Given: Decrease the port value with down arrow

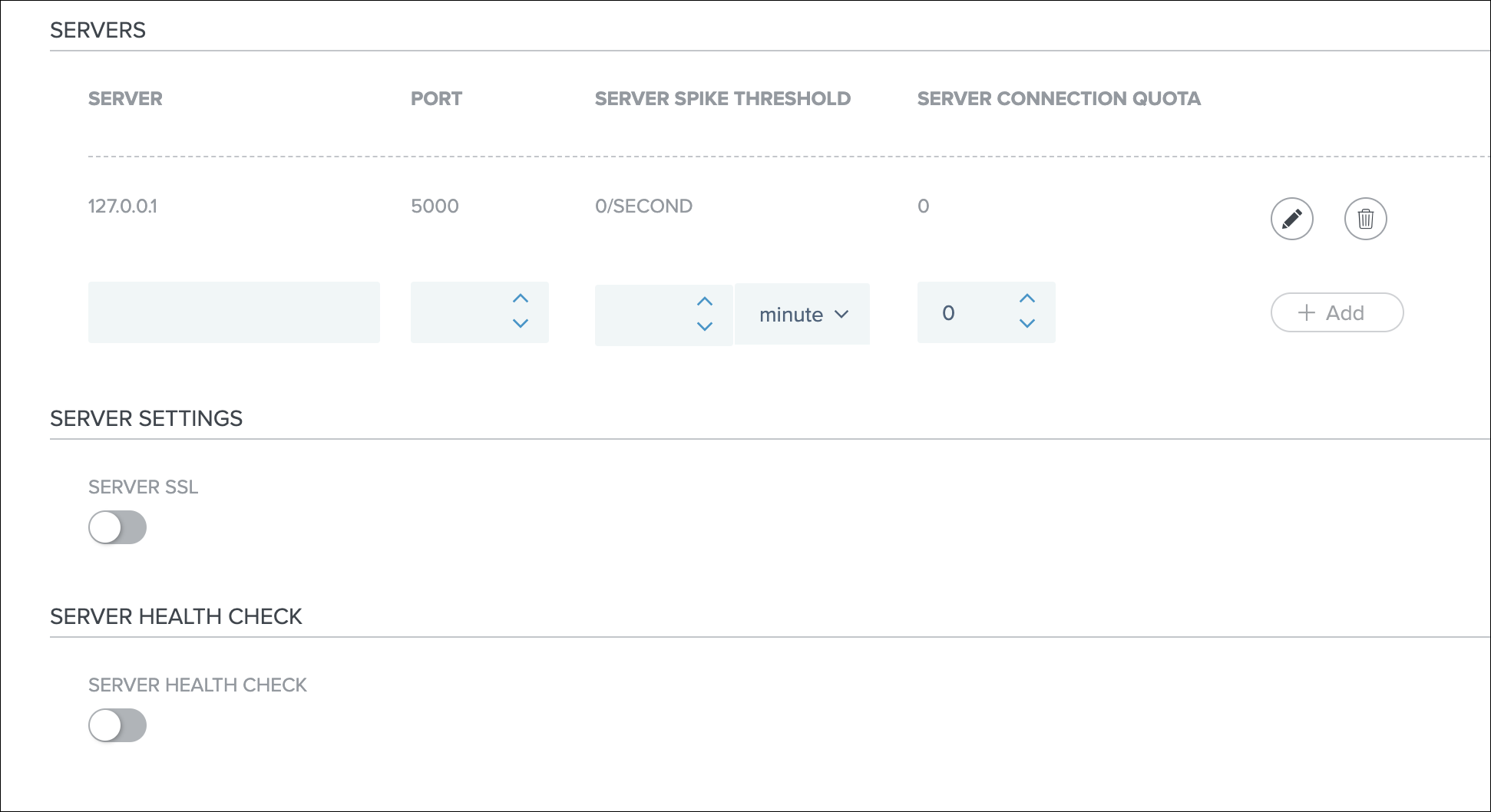Looking at the screenshot, I should (x=521, y=324).
